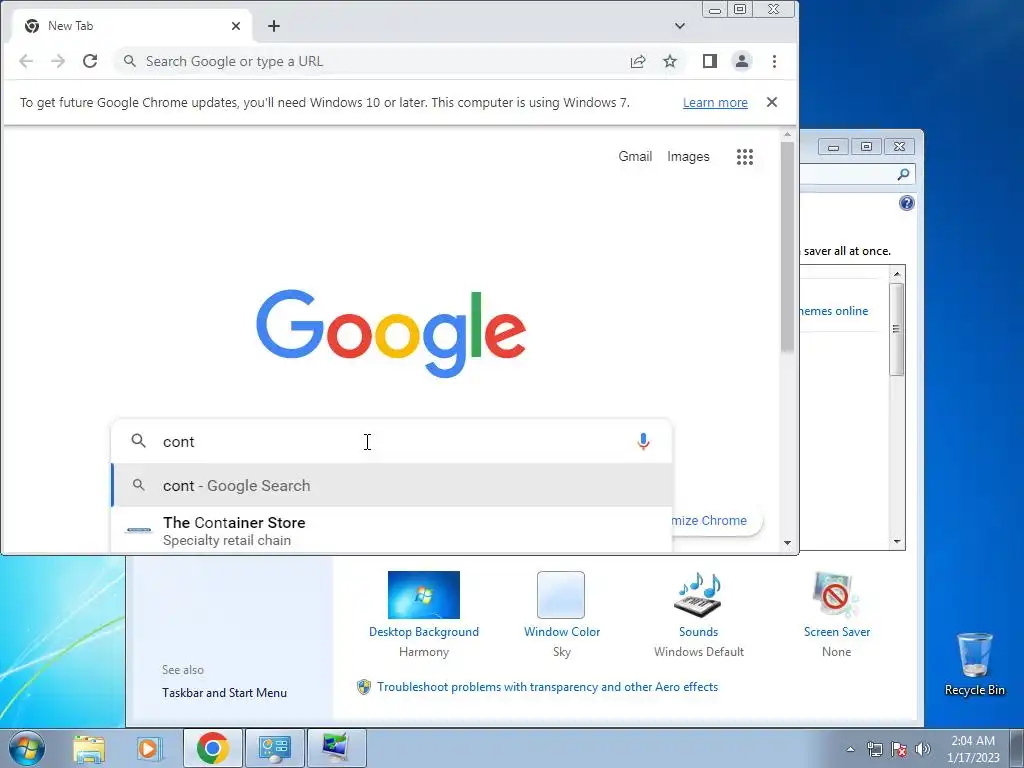1024x768 pixels.
Task: Open the Action Center flag icon
Action: [x=899, y=749]
